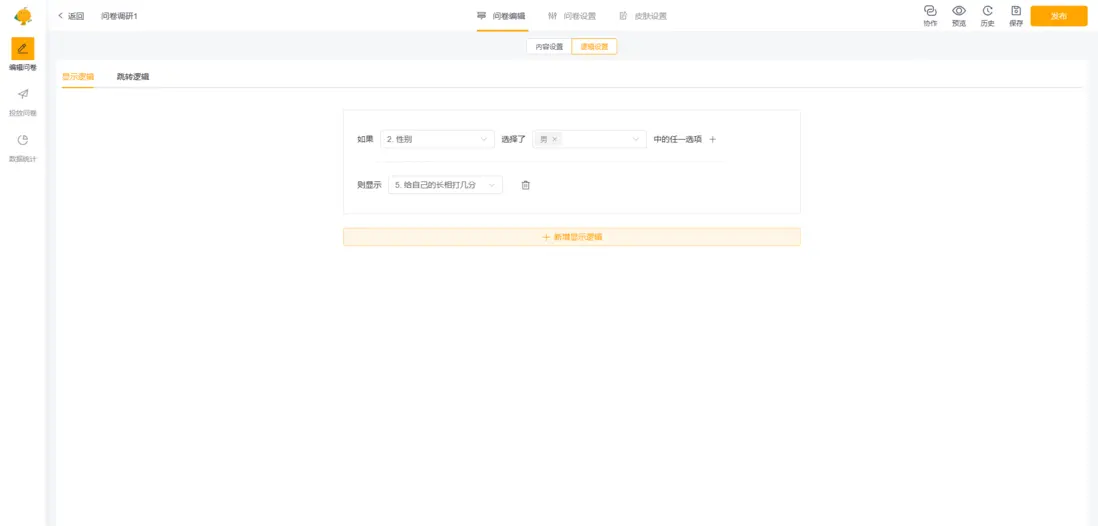Delete the display rule trash icon
1098x526 pixels.
coord(526,185)
